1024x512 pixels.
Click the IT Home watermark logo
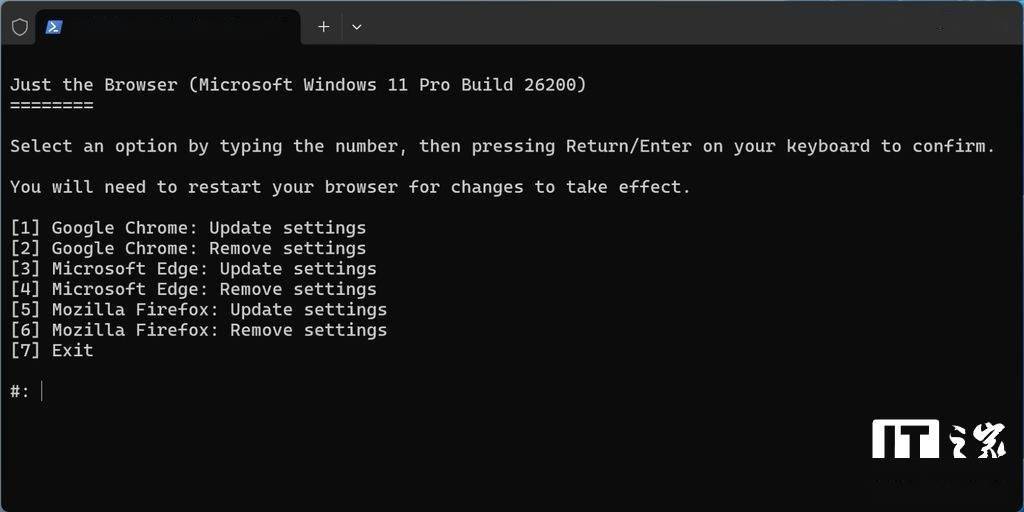pos(937,439)
